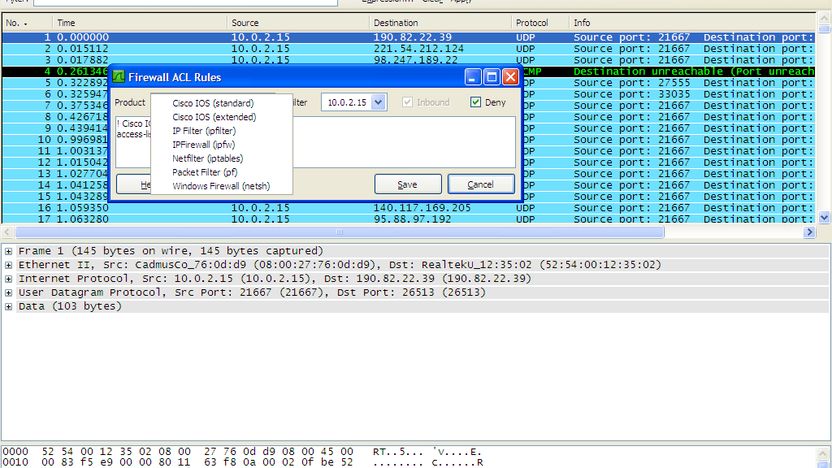Select packet 13 at time 1.027704

[x=56, y=174]
